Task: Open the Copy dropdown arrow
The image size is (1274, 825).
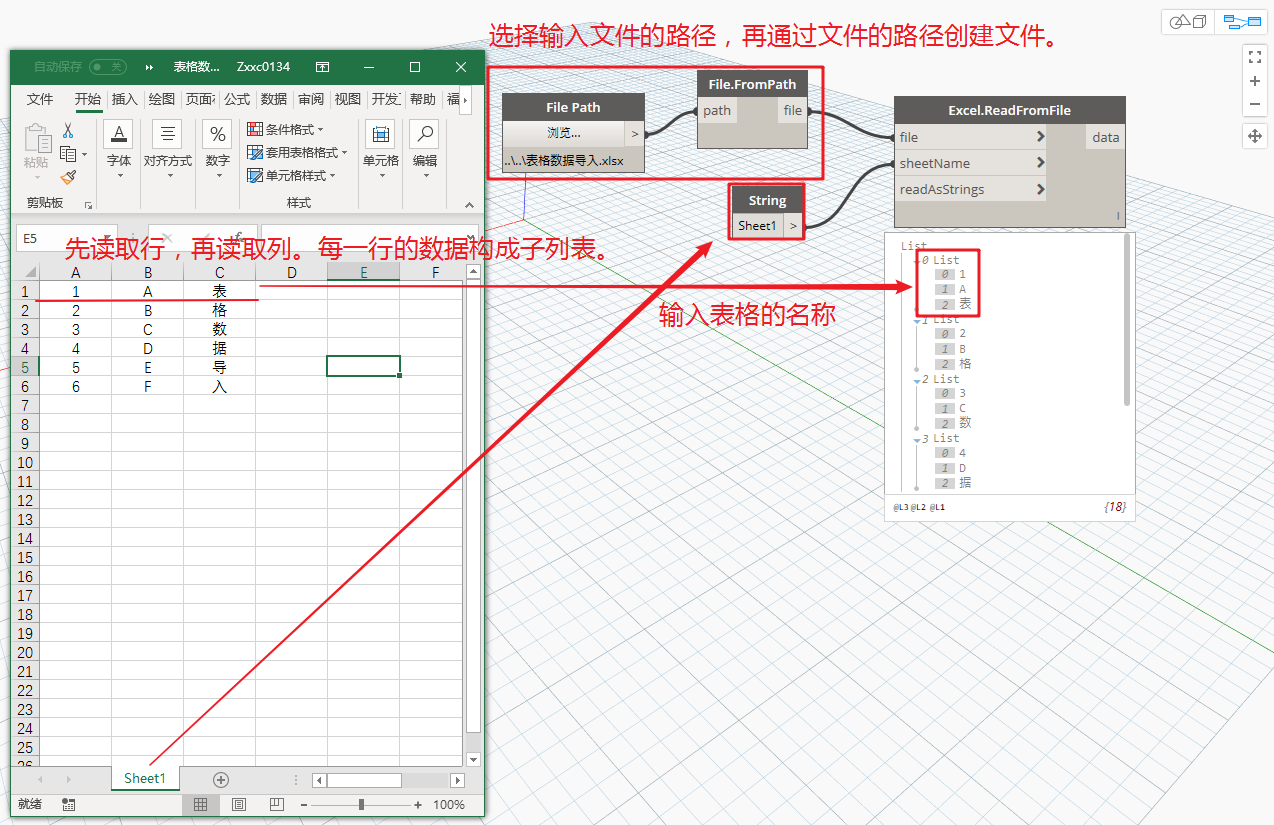Action: [x=85, y=155]
